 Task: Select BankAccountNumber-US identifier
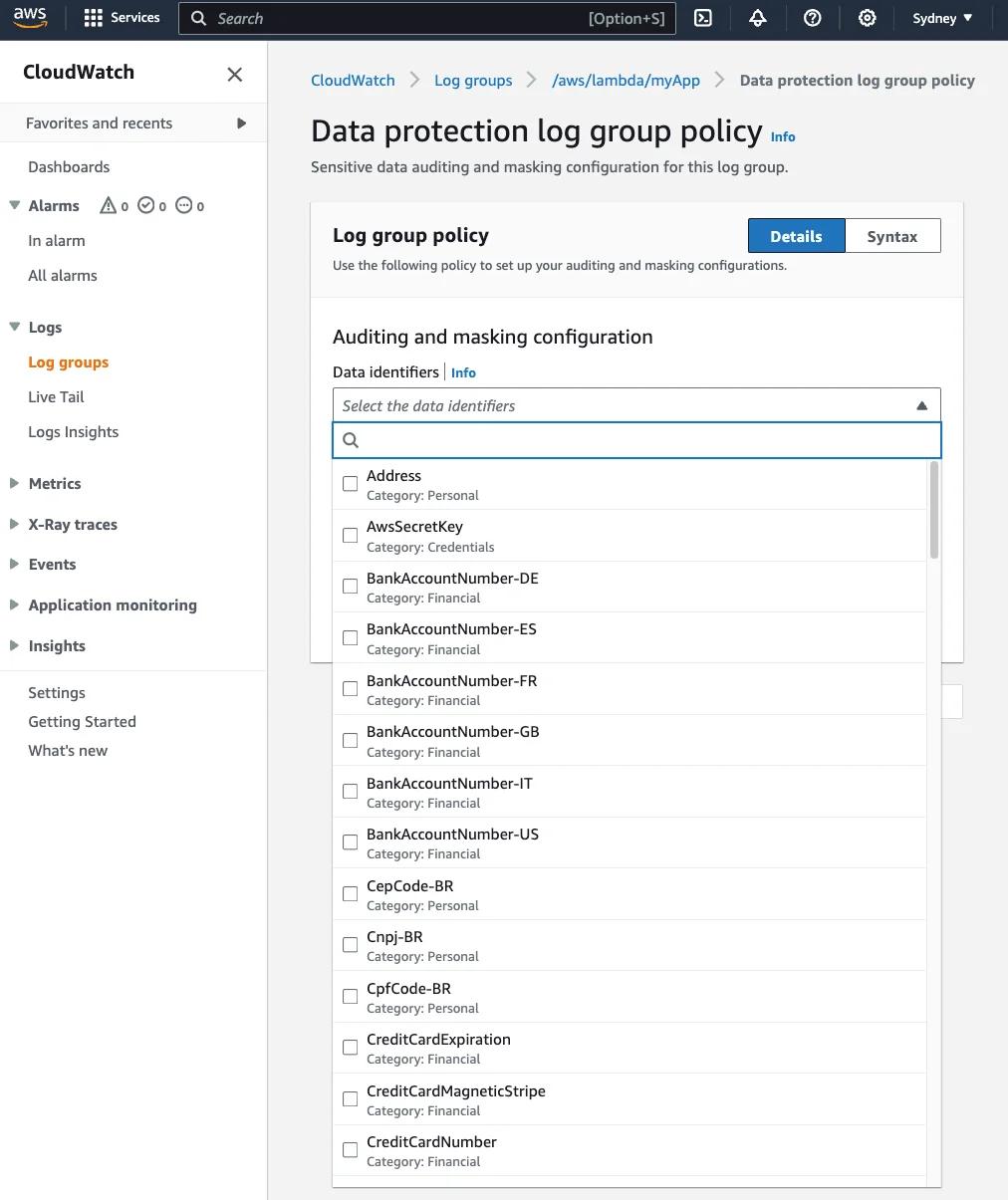[x=350, y=841]
